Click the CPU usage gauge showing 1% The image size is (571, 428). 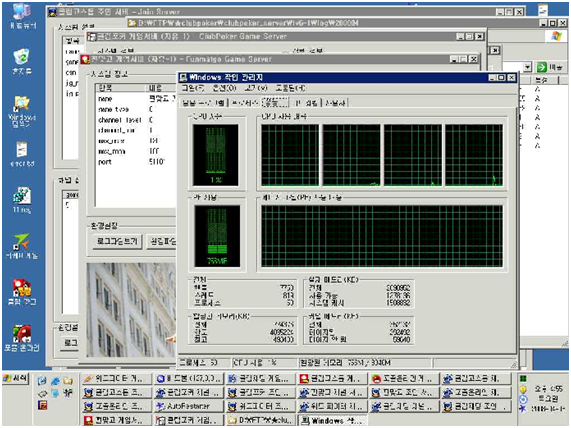coord(216,155)
